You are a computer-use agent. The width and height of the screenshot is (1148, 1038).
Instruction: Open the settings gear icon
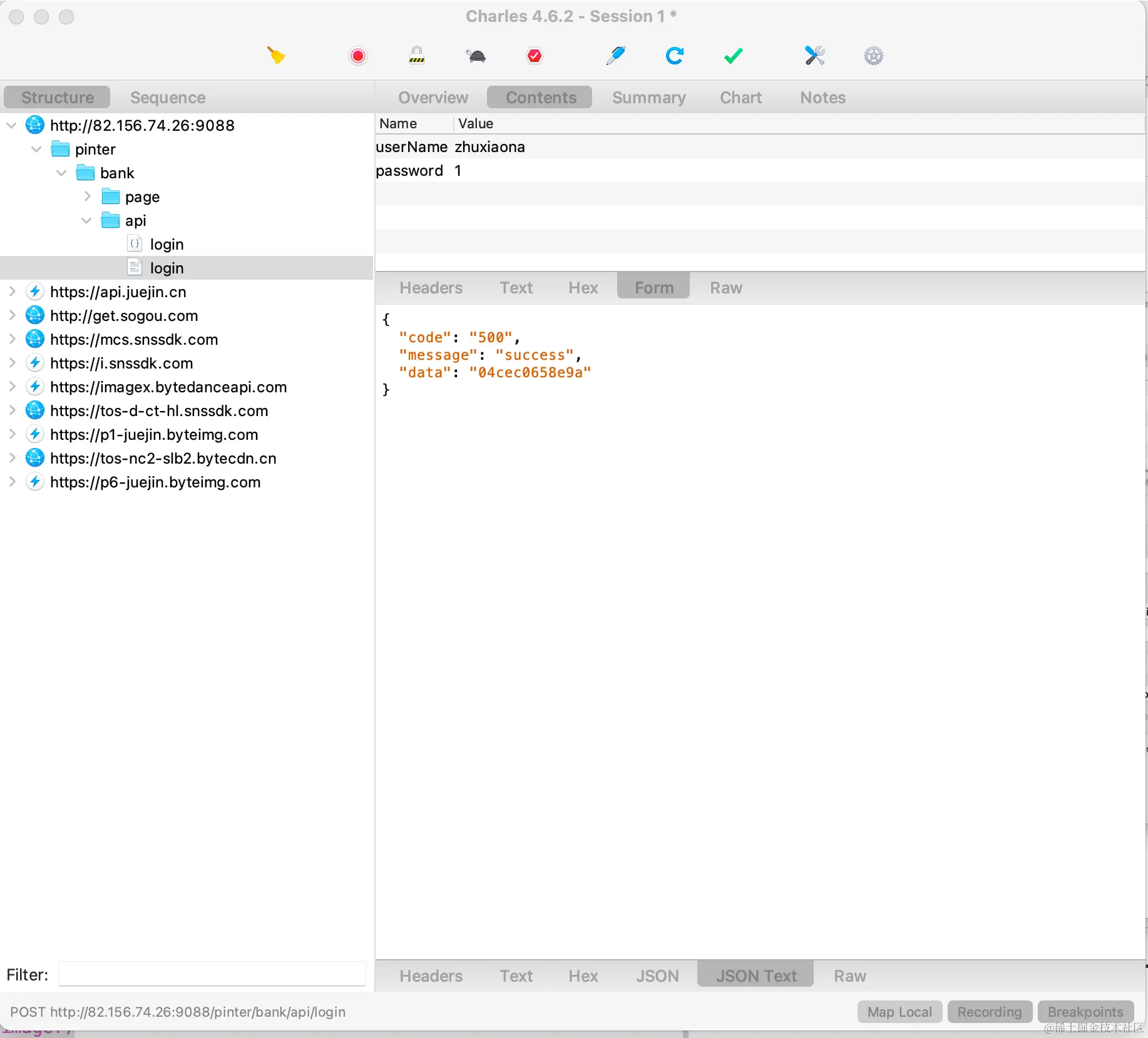pos(874,56)
